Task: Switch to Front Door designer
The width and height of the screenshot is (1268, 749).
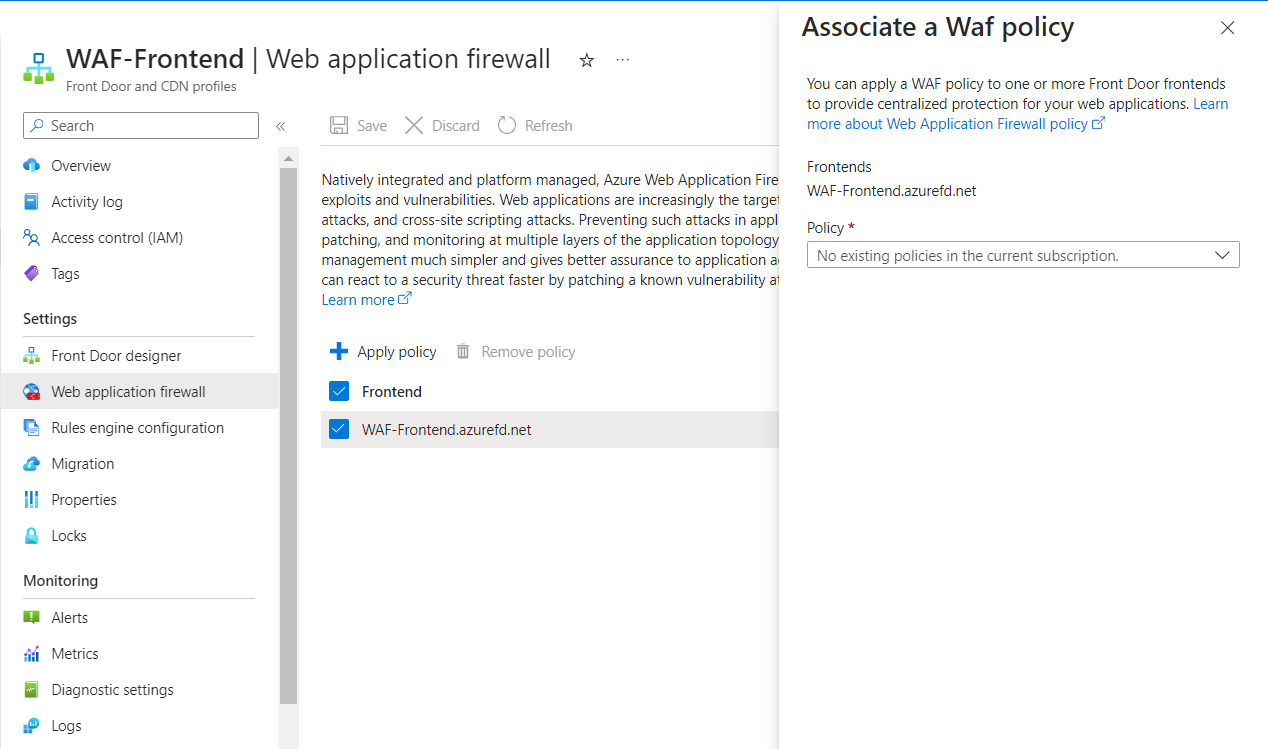Action: coord(113,355)
